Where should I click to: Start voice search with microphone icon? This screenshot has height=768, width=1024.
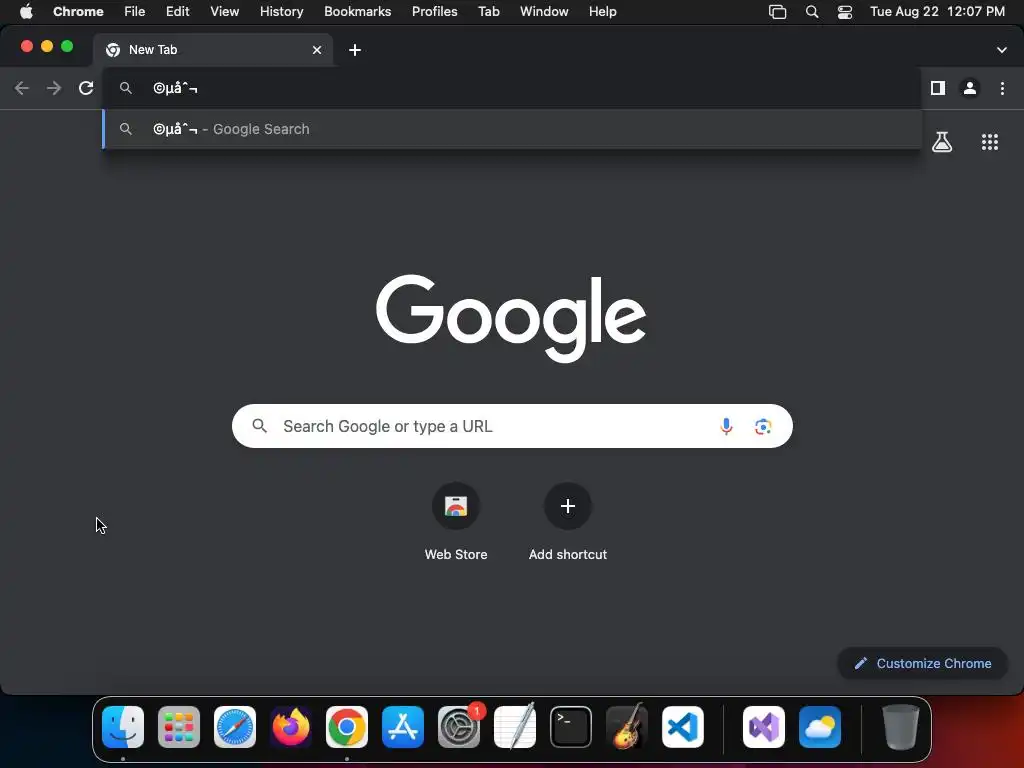tap(726, 426)
